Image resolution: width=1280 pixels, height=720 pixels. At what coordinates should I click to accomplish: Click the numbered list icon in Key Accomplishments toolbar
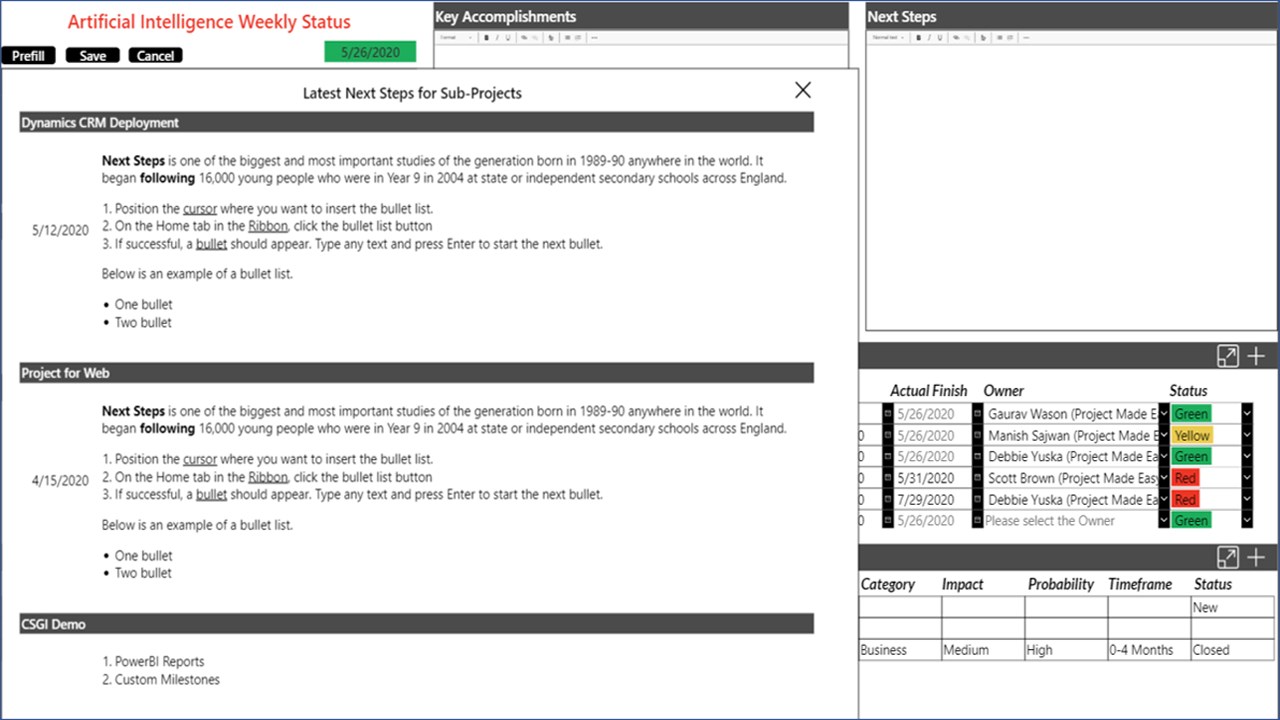pos(578,38)
